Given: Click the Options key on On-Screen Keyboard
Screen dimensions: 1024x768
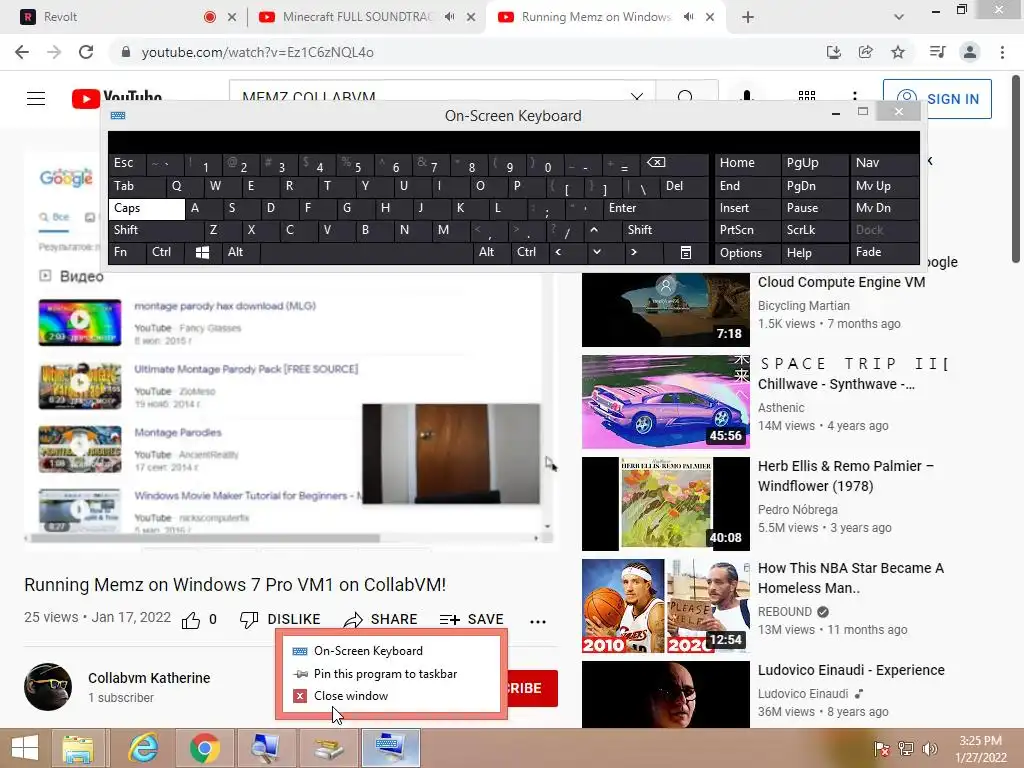Looking at the screenshot, I should (x=747, y=253).
